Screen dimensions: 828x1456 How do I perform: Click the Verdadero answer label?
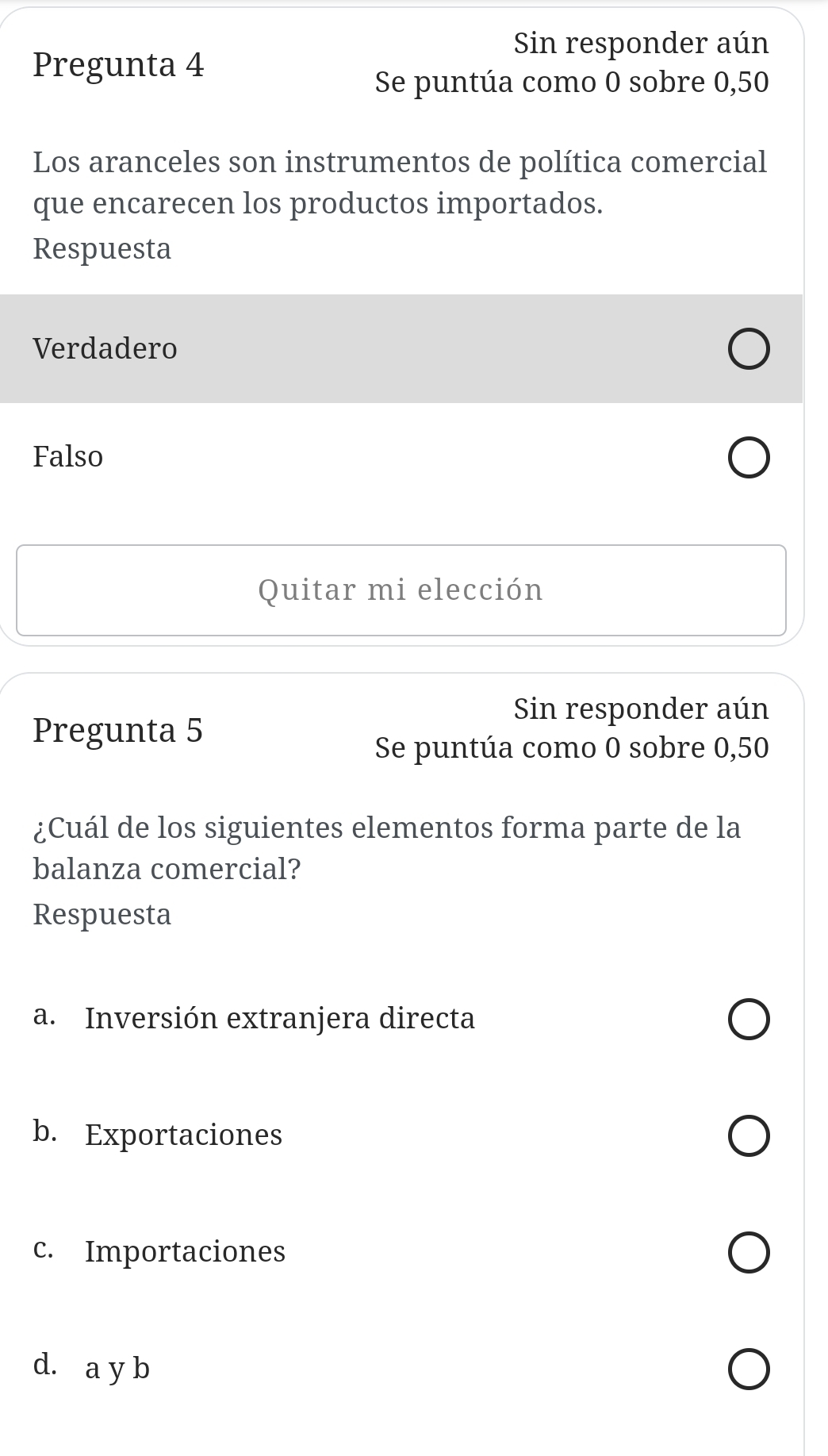tap(105, 348)
